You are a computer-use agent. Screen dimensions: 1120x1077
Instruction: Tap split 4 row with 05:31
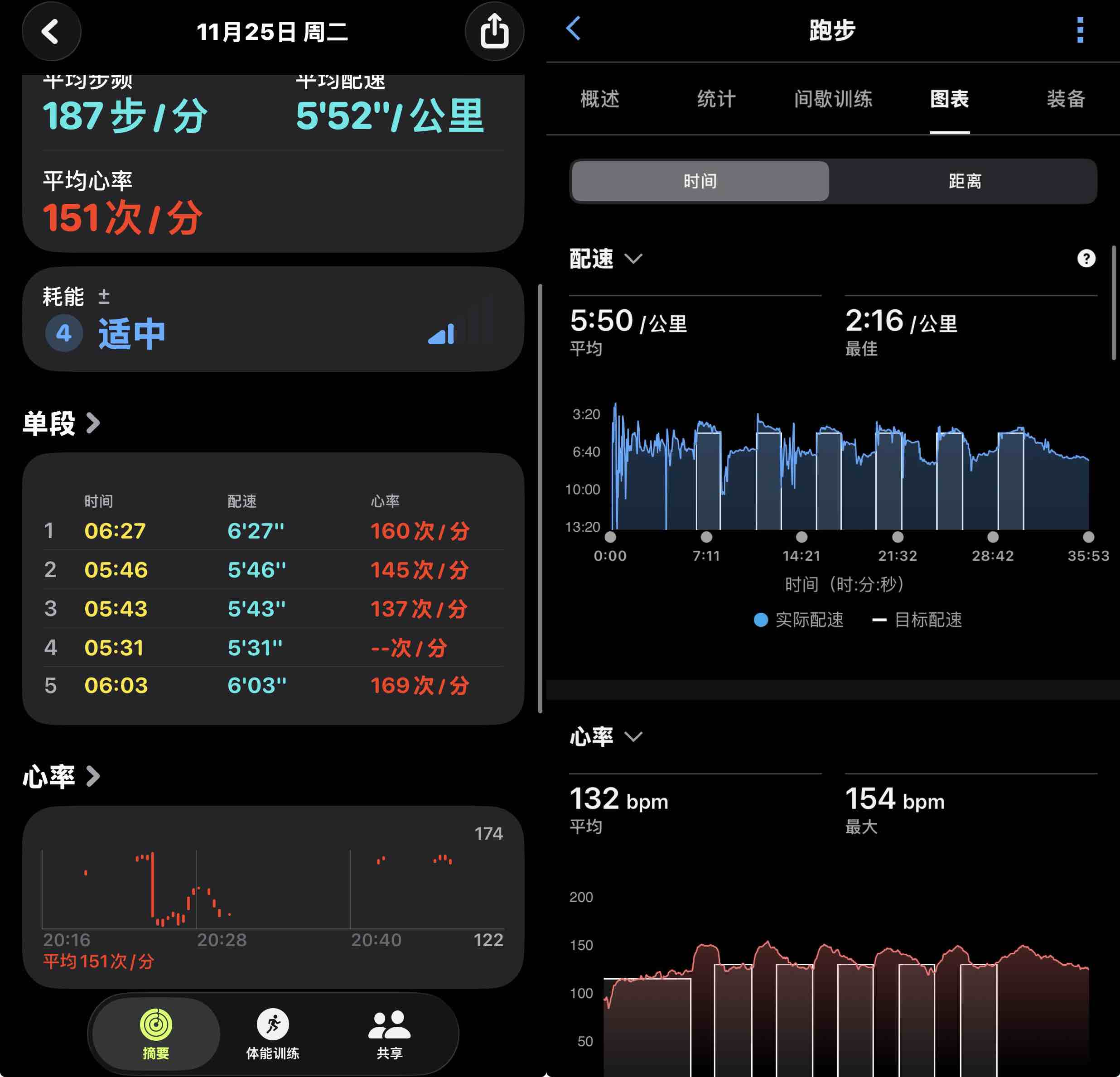coord(273,647)
